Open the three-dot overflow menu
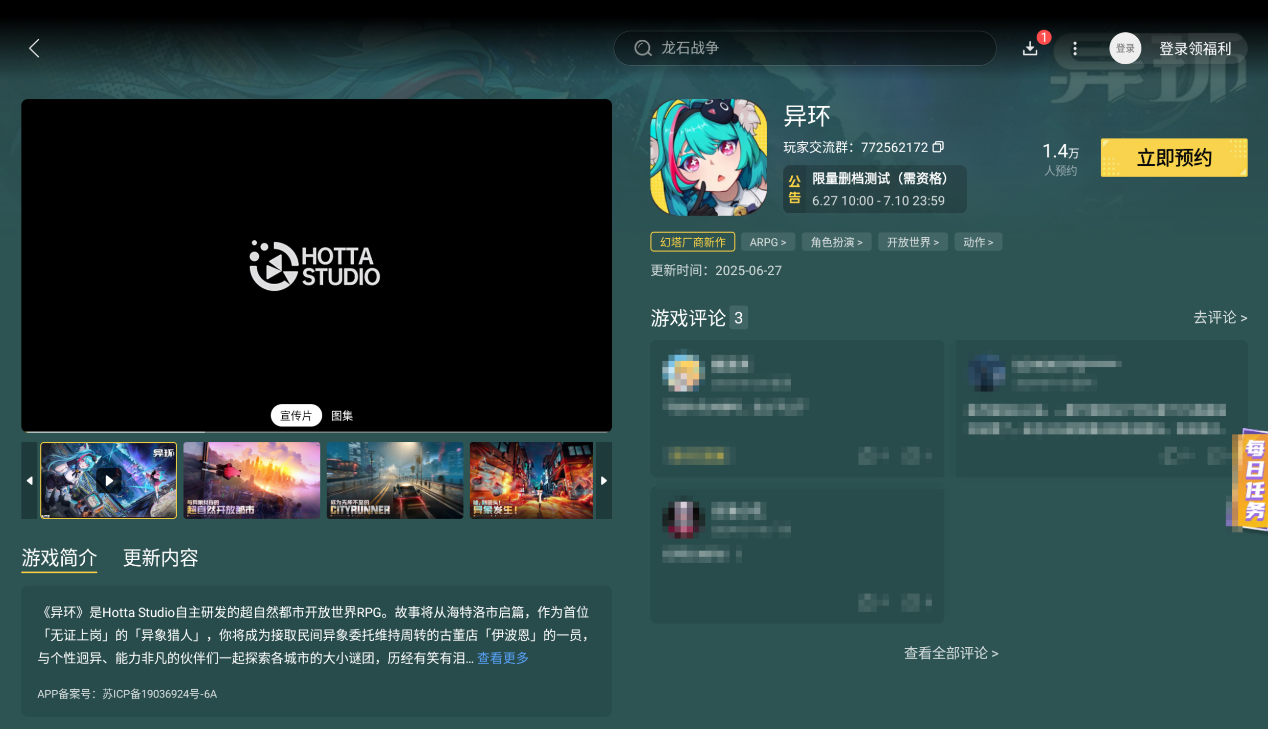The image size is (1268, 729). click(1075, 48)
